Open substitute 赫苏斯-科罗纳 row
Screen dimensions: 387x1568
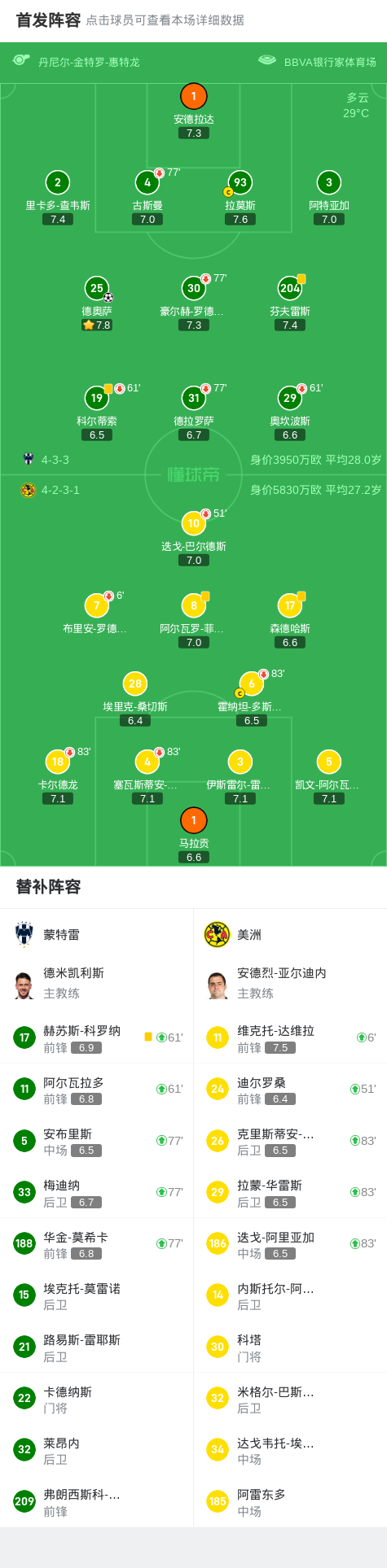click(x=97, y=1037)
